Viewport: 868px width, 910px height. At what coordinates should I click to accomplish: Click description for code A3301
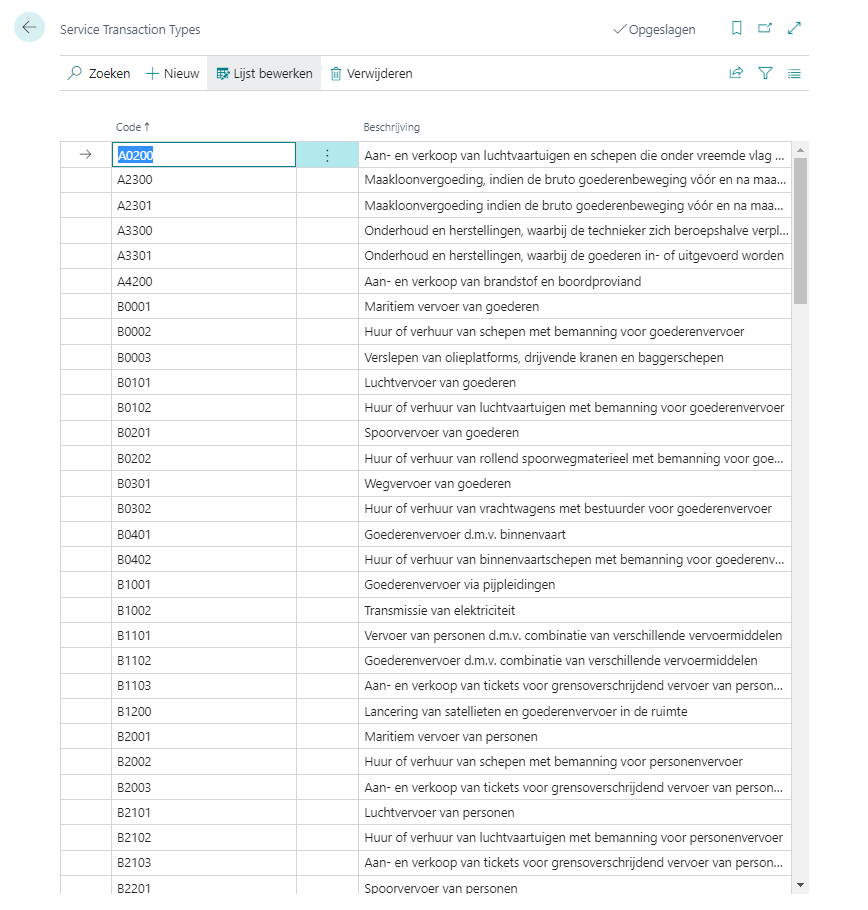click(574, 256)
